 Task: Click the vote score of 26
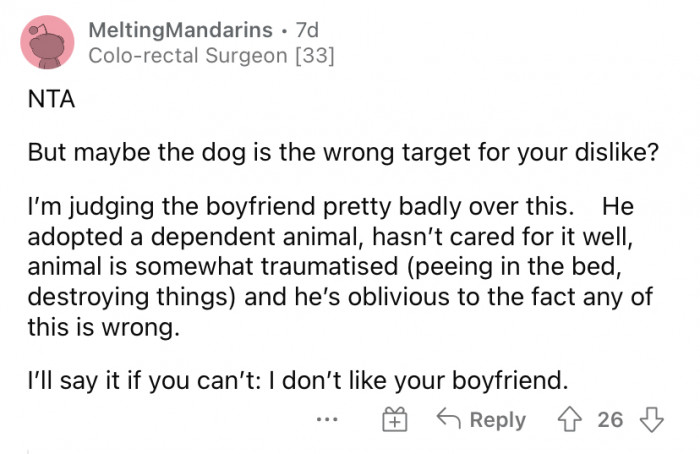click(x=609, y=420)
